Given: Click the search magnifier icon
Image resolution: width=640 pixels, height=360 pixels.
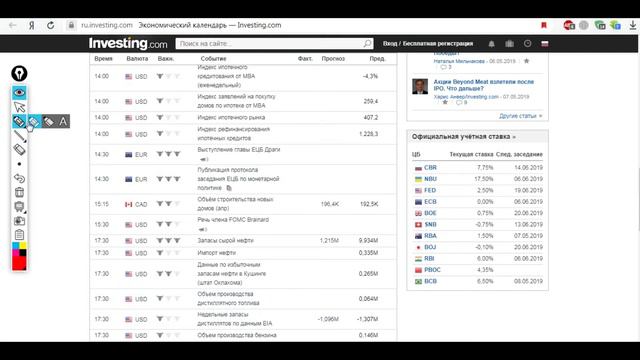Looking at the screenshot, I should click(367, 43).
